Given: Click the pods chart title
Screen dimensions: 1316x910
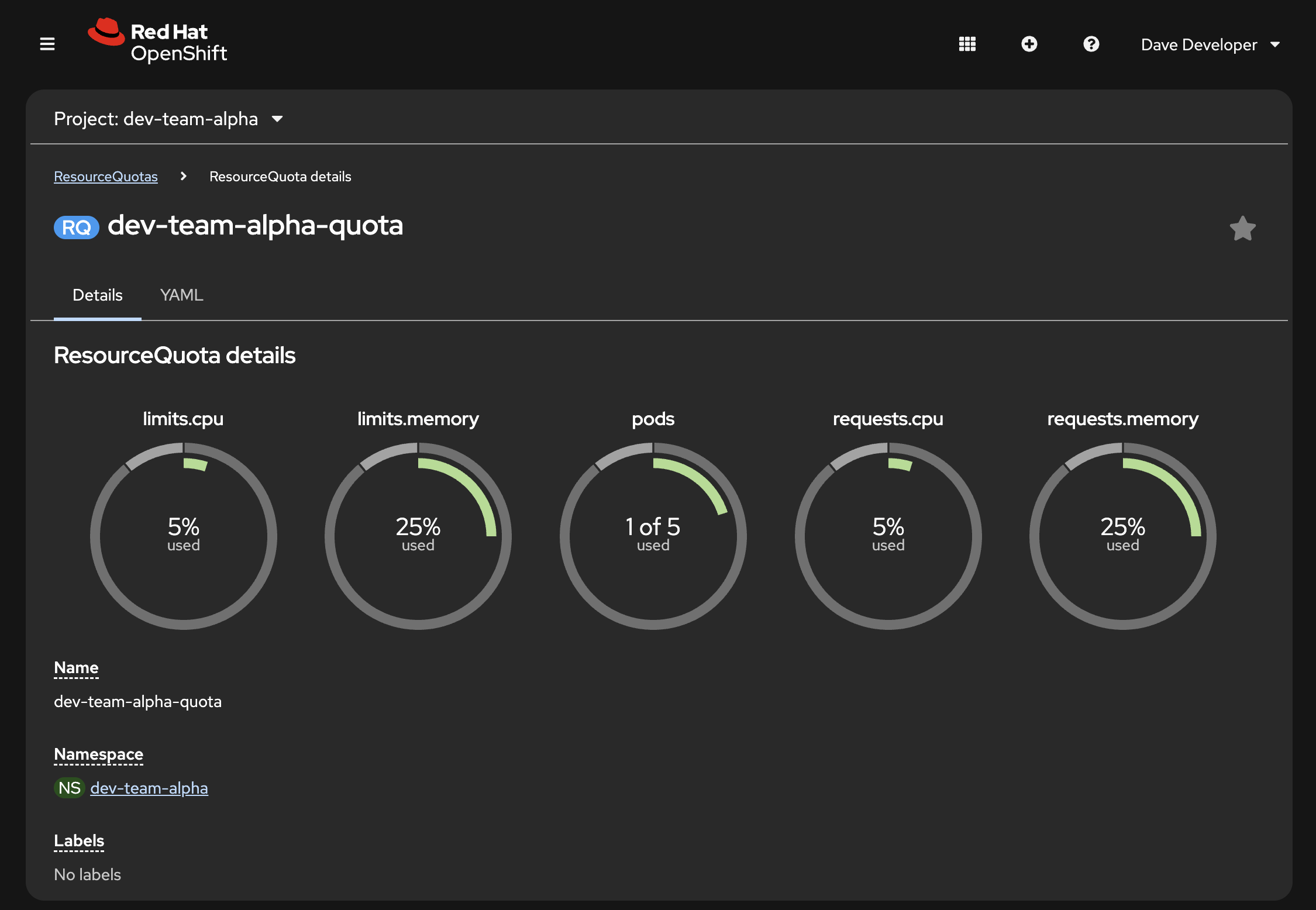Looking at the screenshot, I should click(653, 419).
